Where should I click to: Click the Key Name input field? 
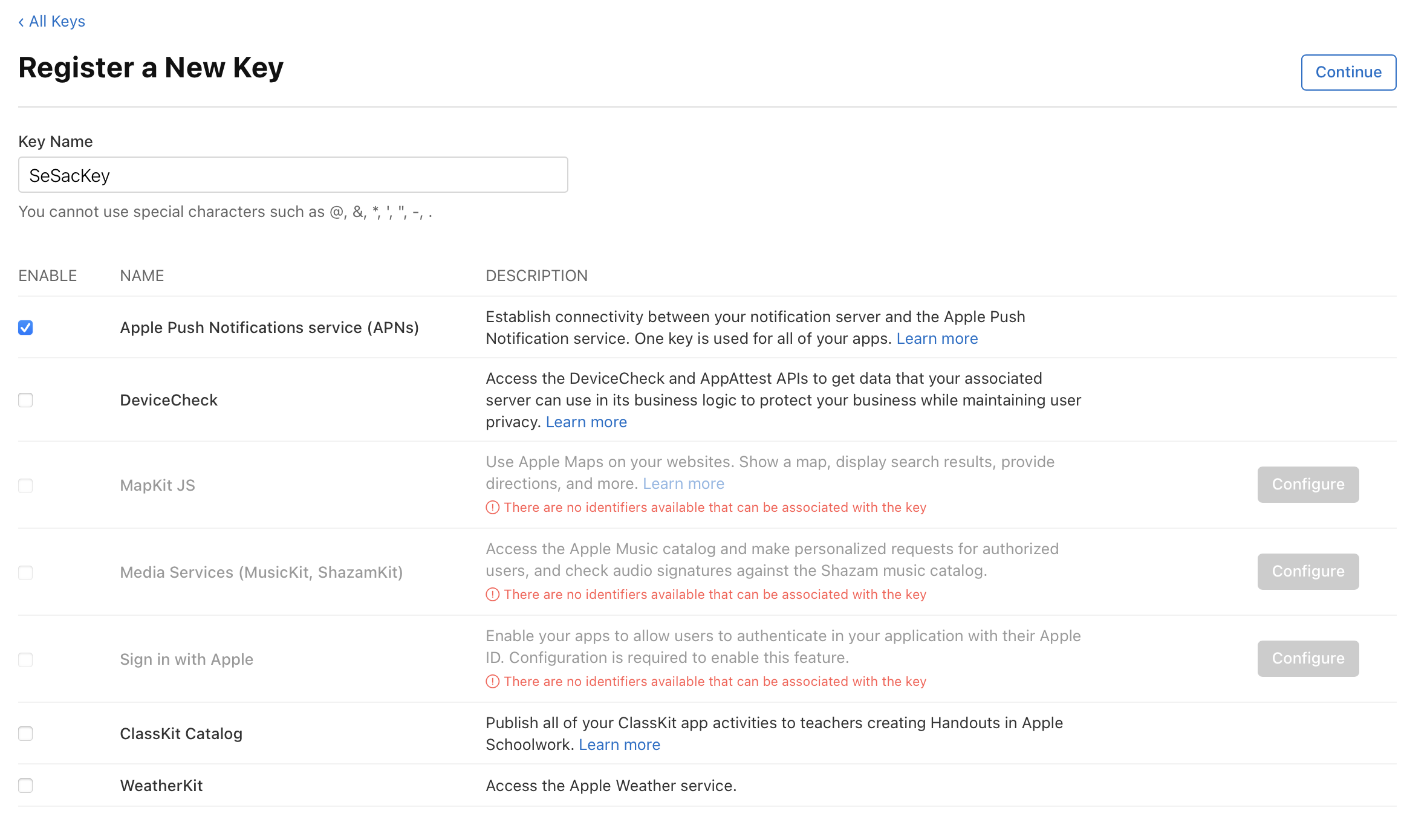pos(293,175)
